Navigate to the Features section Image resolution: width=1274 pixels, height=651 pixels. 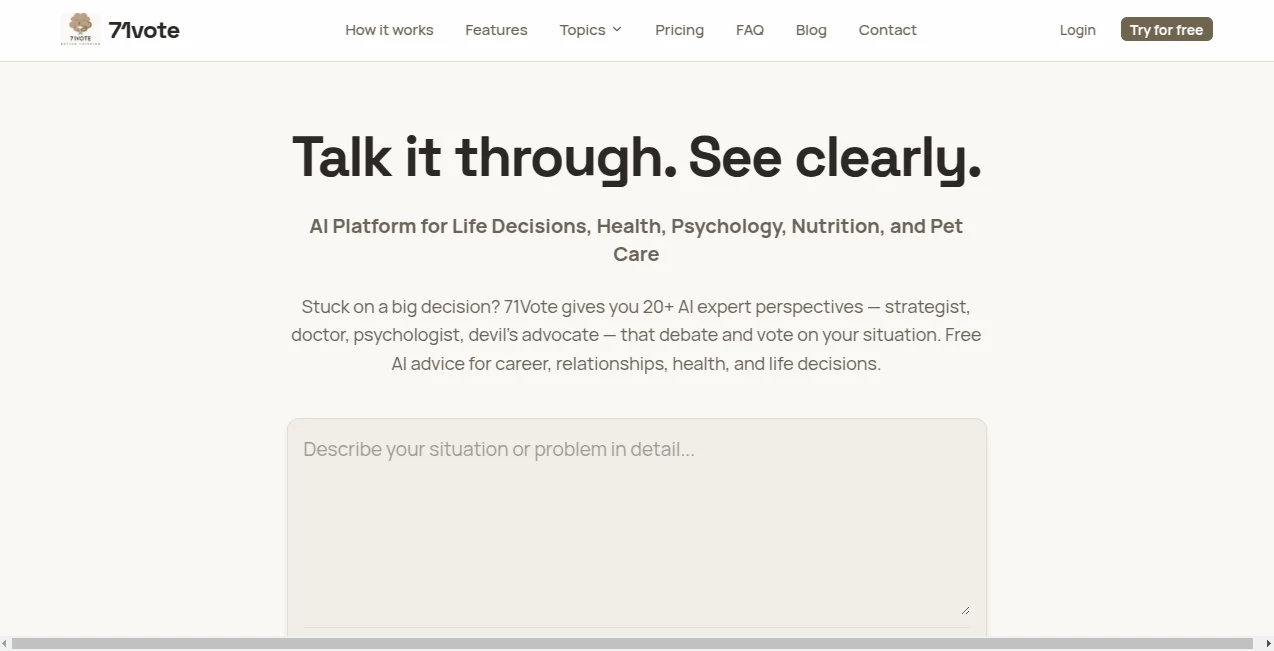pos(496,30)
